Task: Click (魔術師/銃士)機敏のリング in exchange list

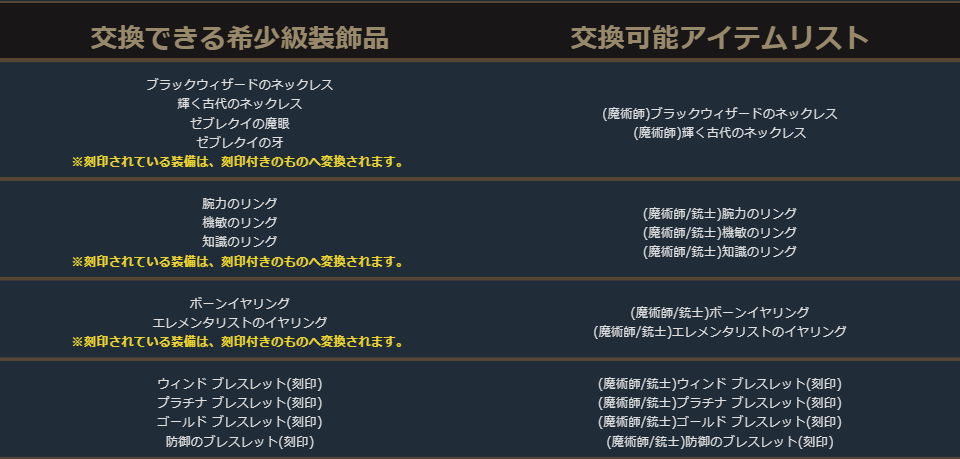Action: [x=719, y=232]
